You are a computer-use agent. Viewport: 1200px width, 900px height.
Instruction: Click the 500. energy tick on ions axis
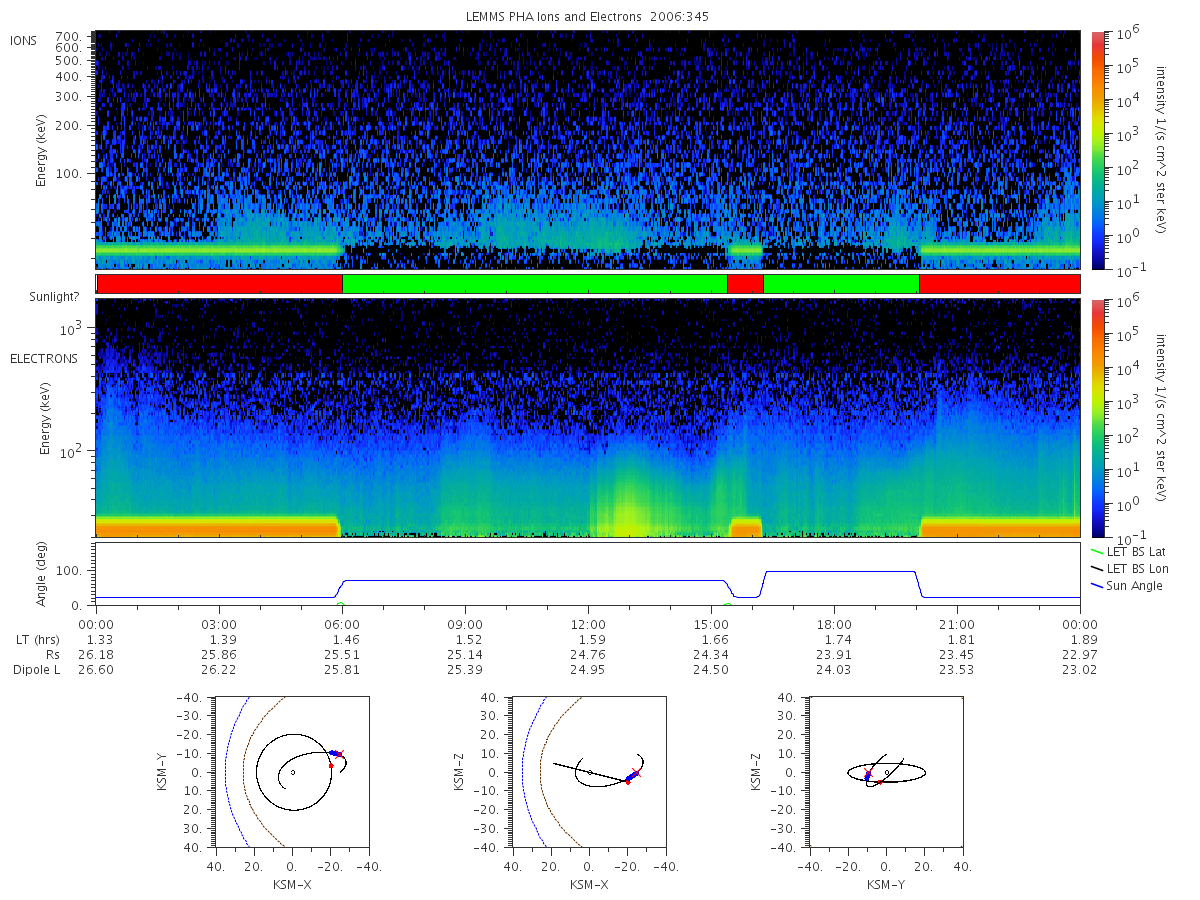click(68, 60)
